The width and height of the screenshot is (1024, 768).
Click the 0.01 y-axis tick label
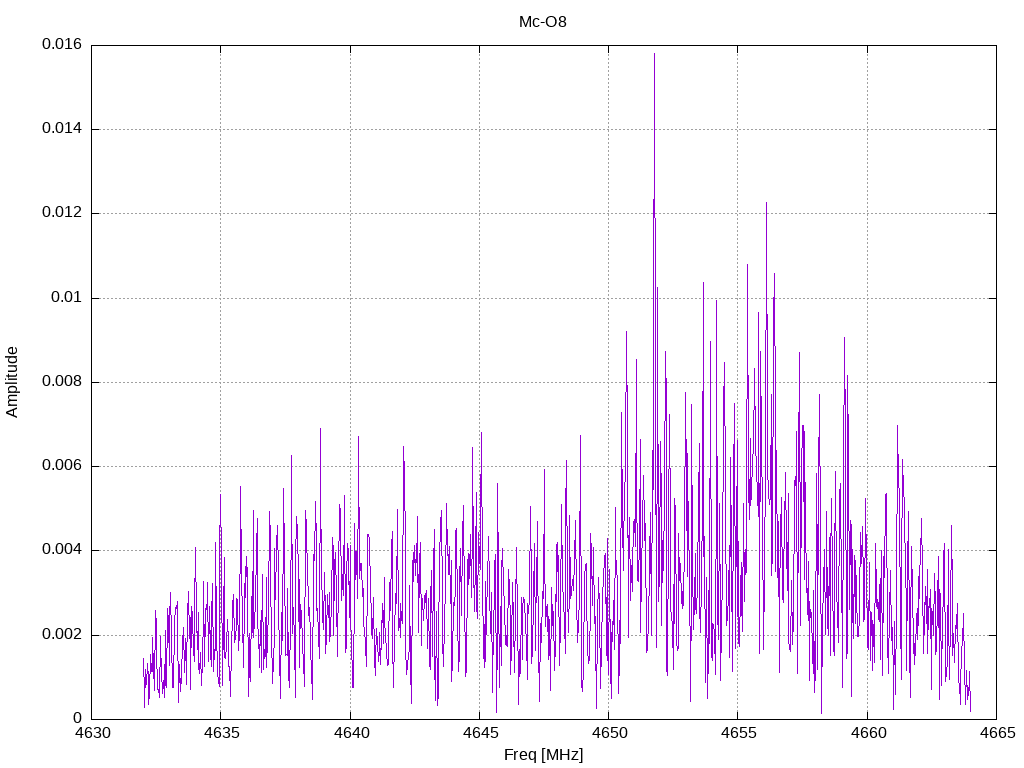click(x=67, y=298)
